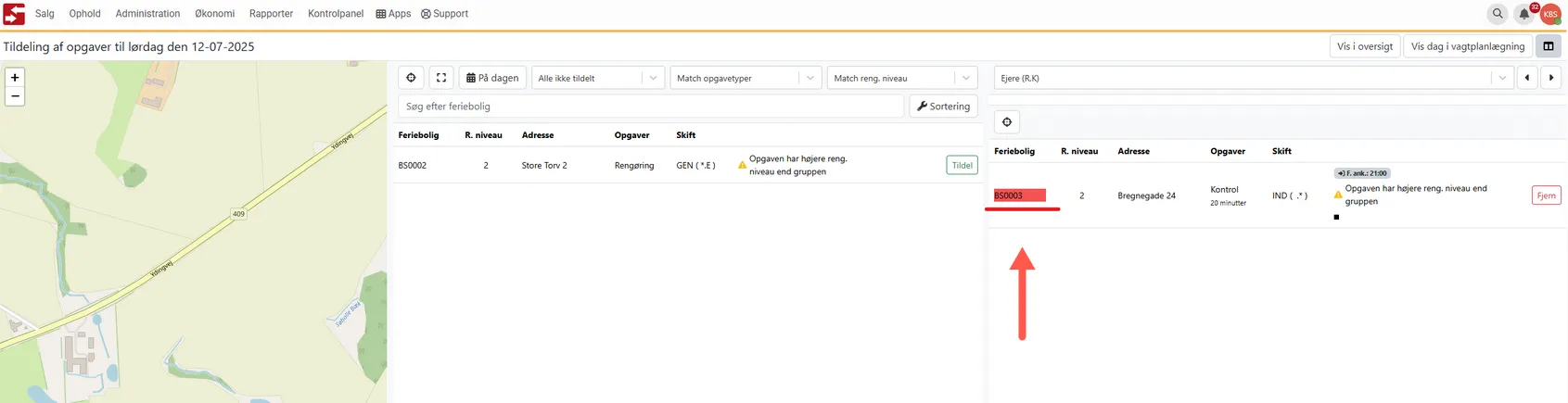Open the 'Alle ikke tildelt' dropdown
The height and width of the screenshot is (403, 1568).
(x=598, y=78)
